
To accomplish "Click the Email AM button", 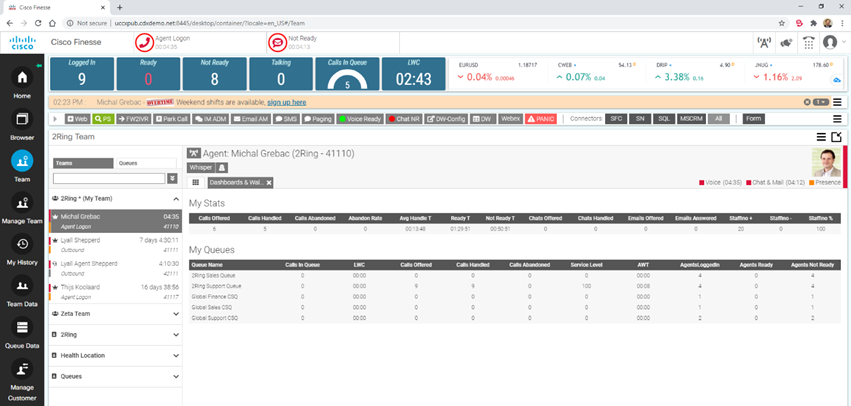I will click(x=251, y=119).
